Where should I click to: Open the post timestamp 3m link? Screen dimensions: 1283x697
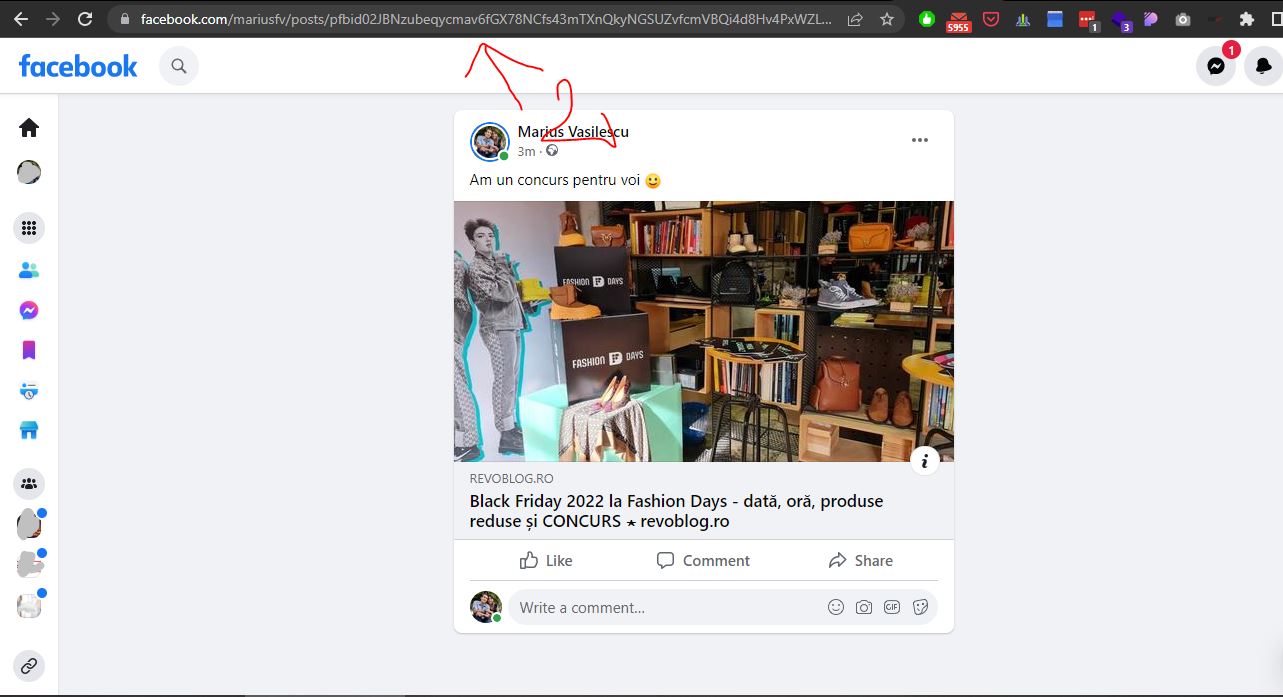526,151
